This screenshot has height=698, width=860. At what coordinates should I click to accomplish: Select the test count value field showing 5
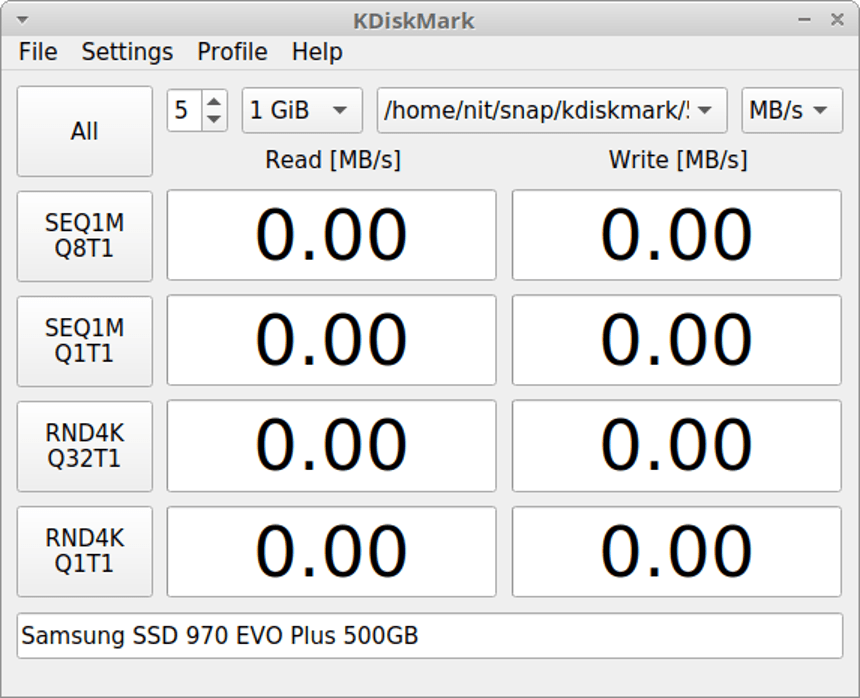click(x=186, y=111)
